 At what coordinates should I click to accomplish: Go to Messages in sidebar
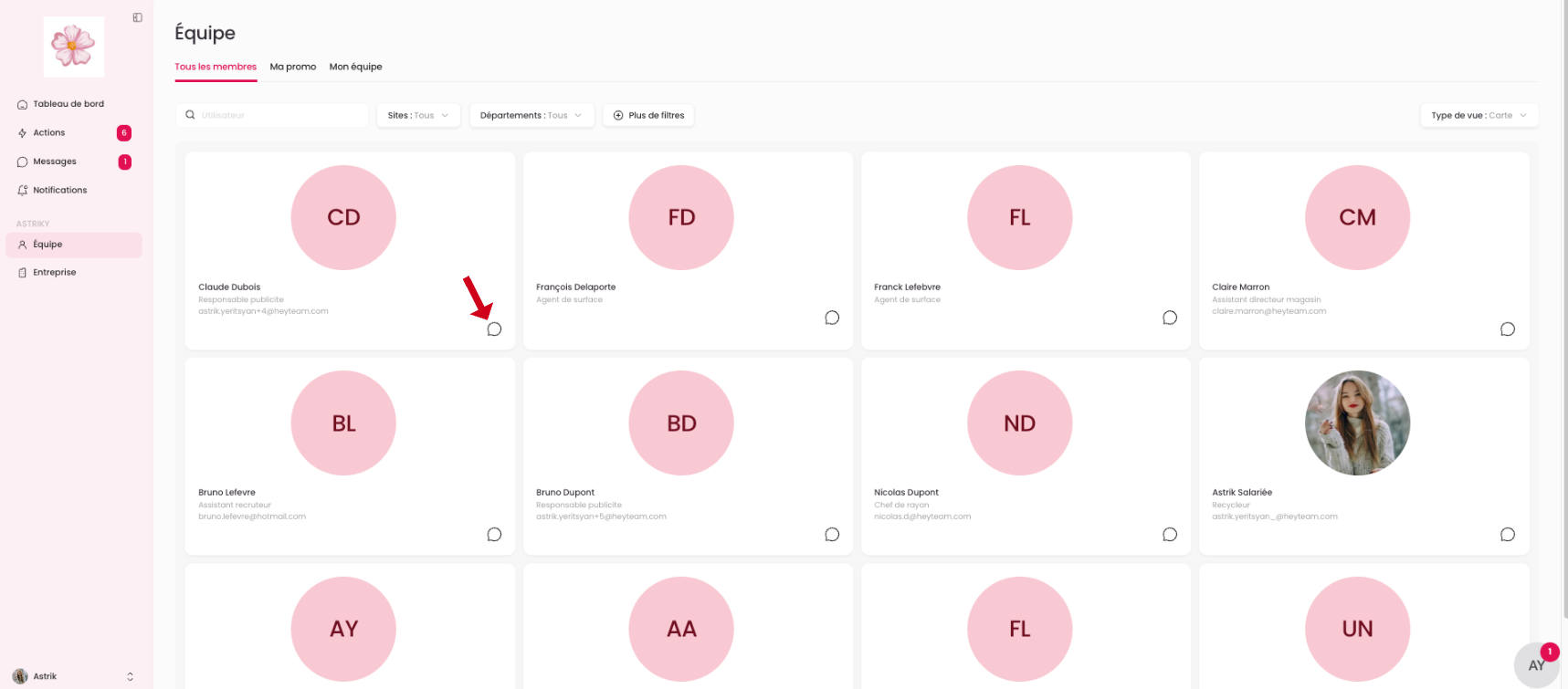(55, 162)
